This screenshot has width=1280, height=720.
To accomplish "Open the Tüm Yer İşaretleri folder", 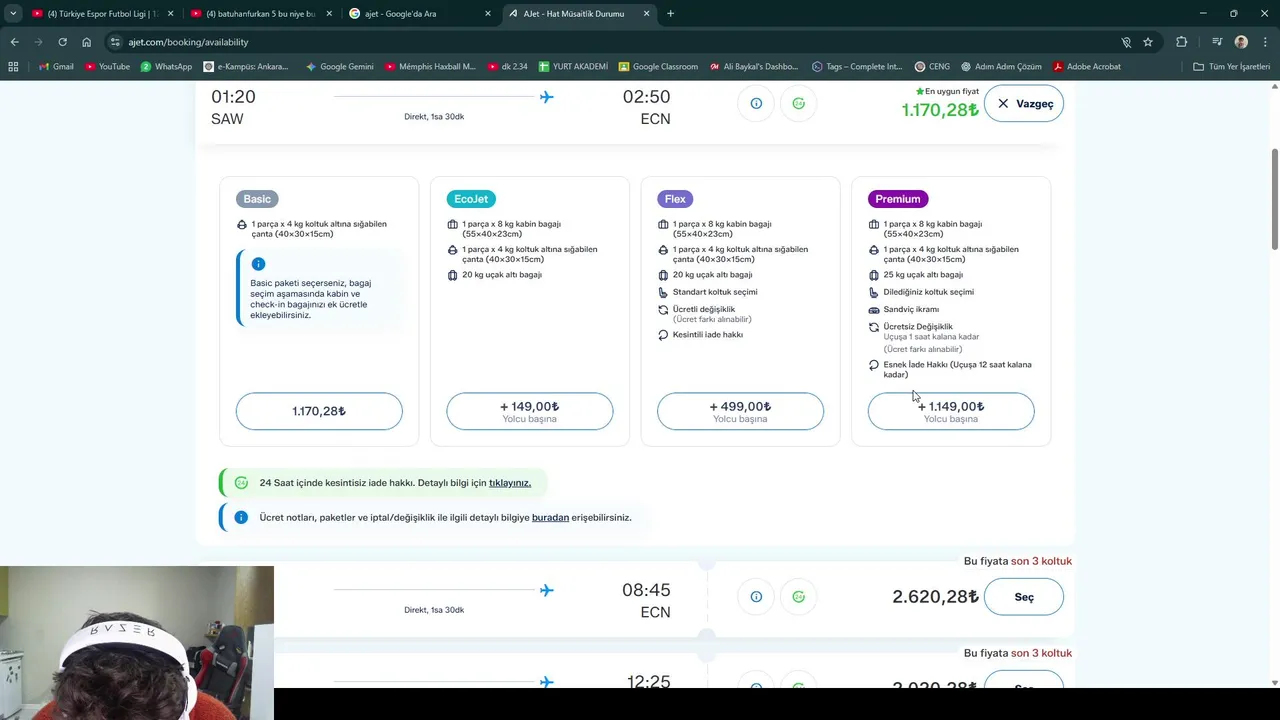I will (x=1231, y=67).
